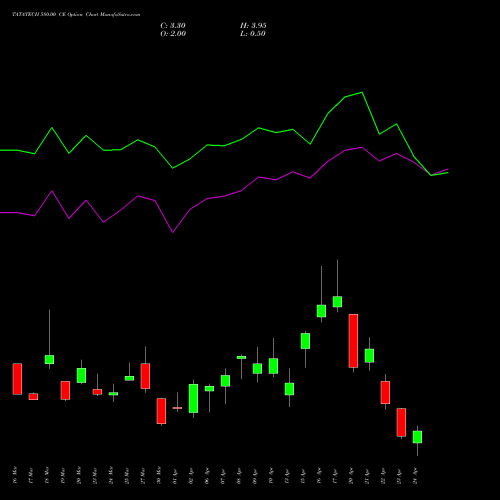Click the lowest dip of the purple line

173,232
